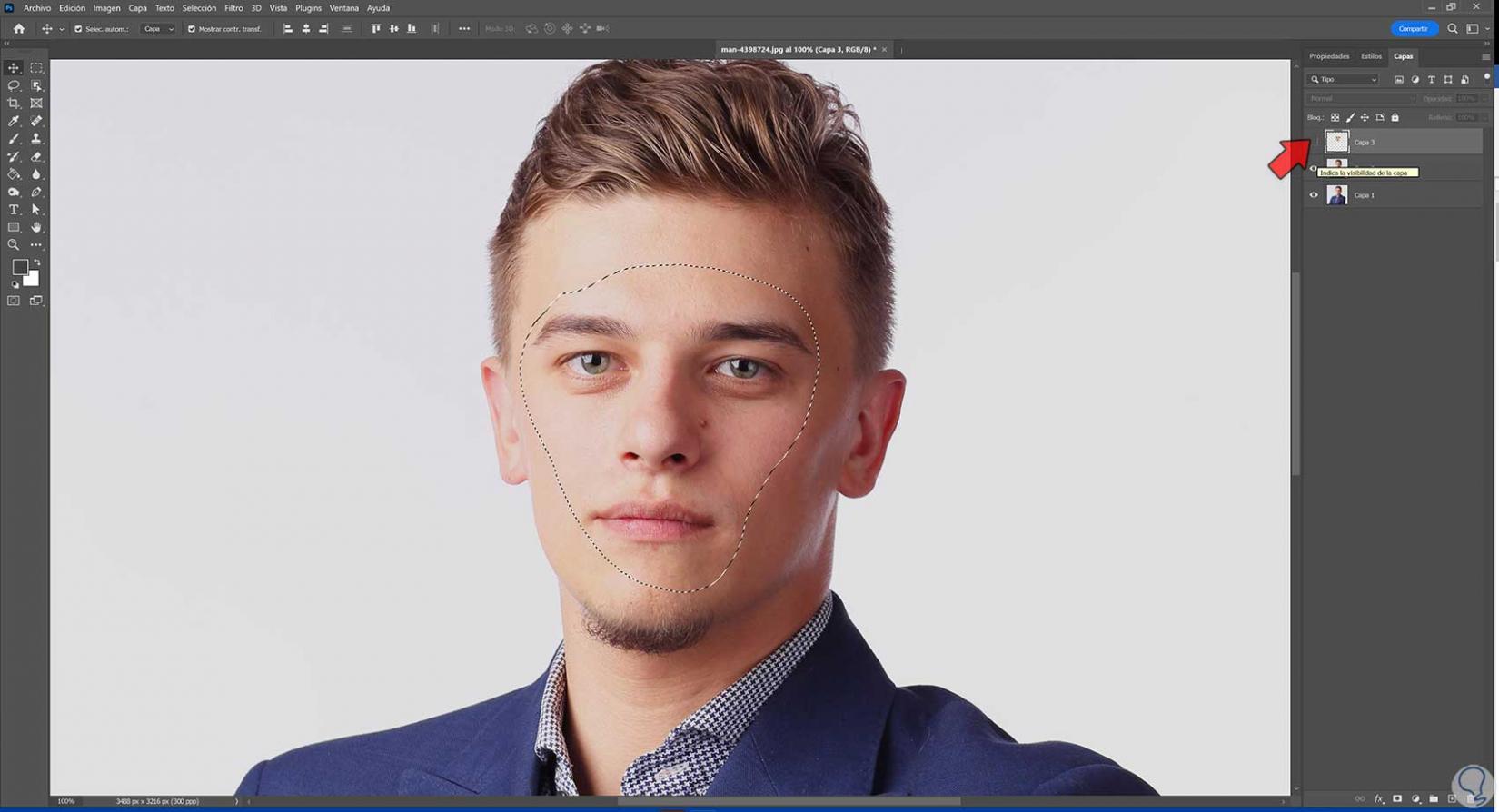Align vertical centers in options bar

click(394, 29)
